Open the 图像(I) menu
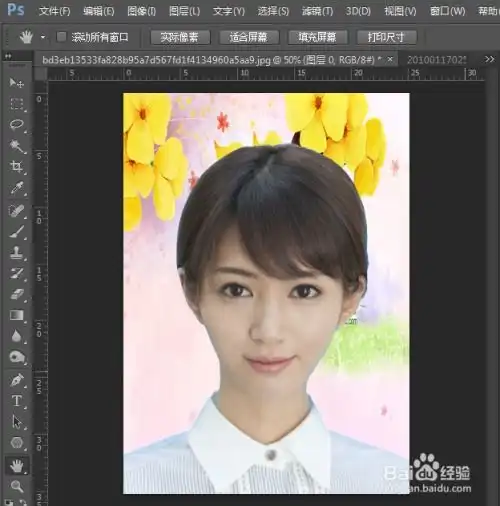The width and height of the screenshot is (500, 506). (142, 11)
